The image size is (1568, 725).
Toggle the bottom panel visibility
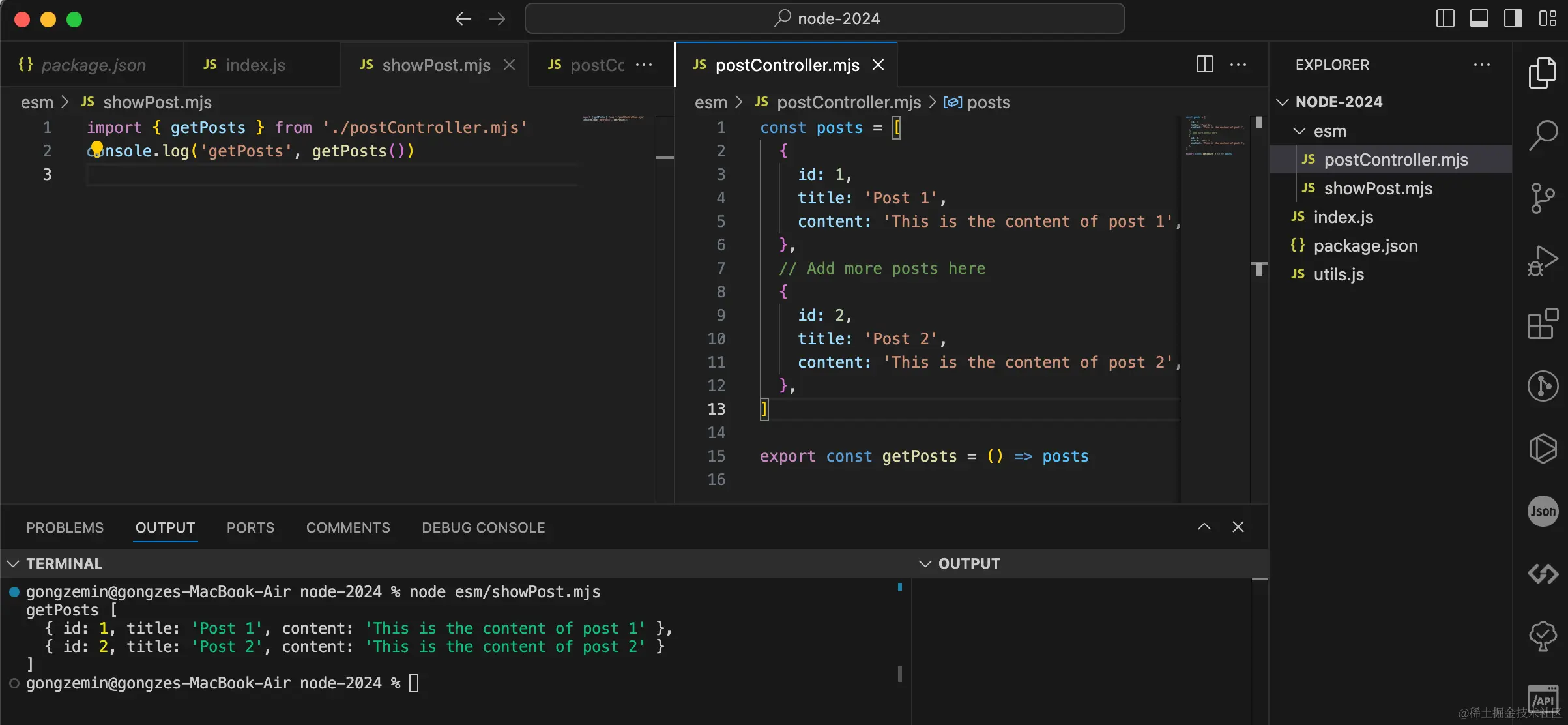(1479, 19)
